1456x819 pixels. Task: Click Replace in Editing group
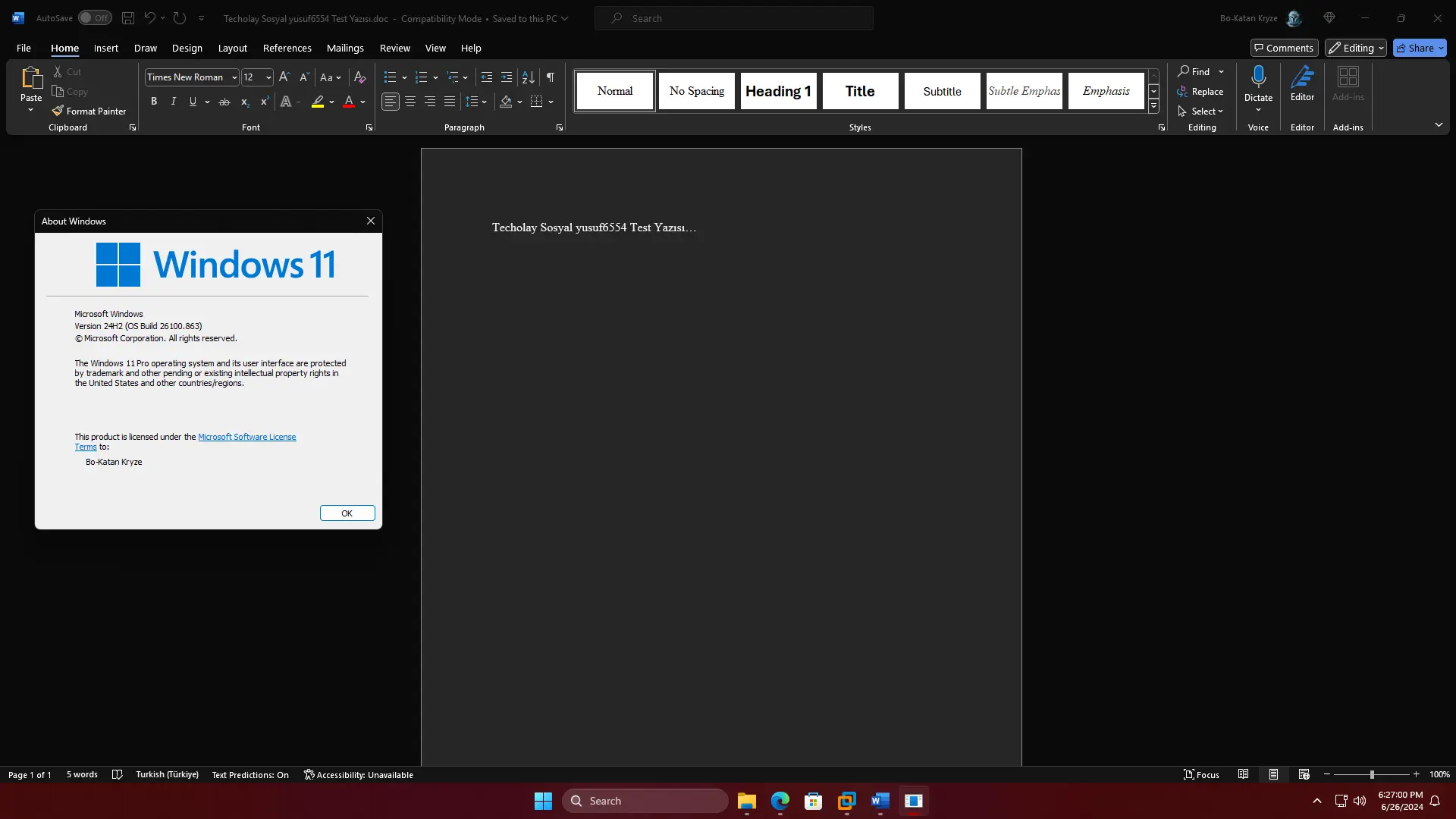[1200, 92]
